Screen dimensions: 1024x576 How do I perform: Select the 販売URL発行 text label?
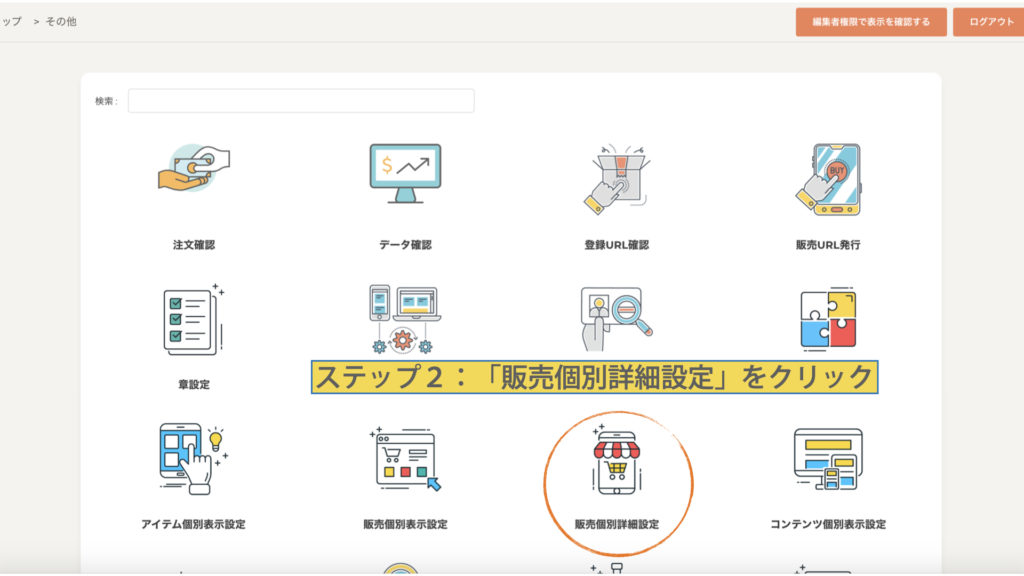click(x=828, y=245)
